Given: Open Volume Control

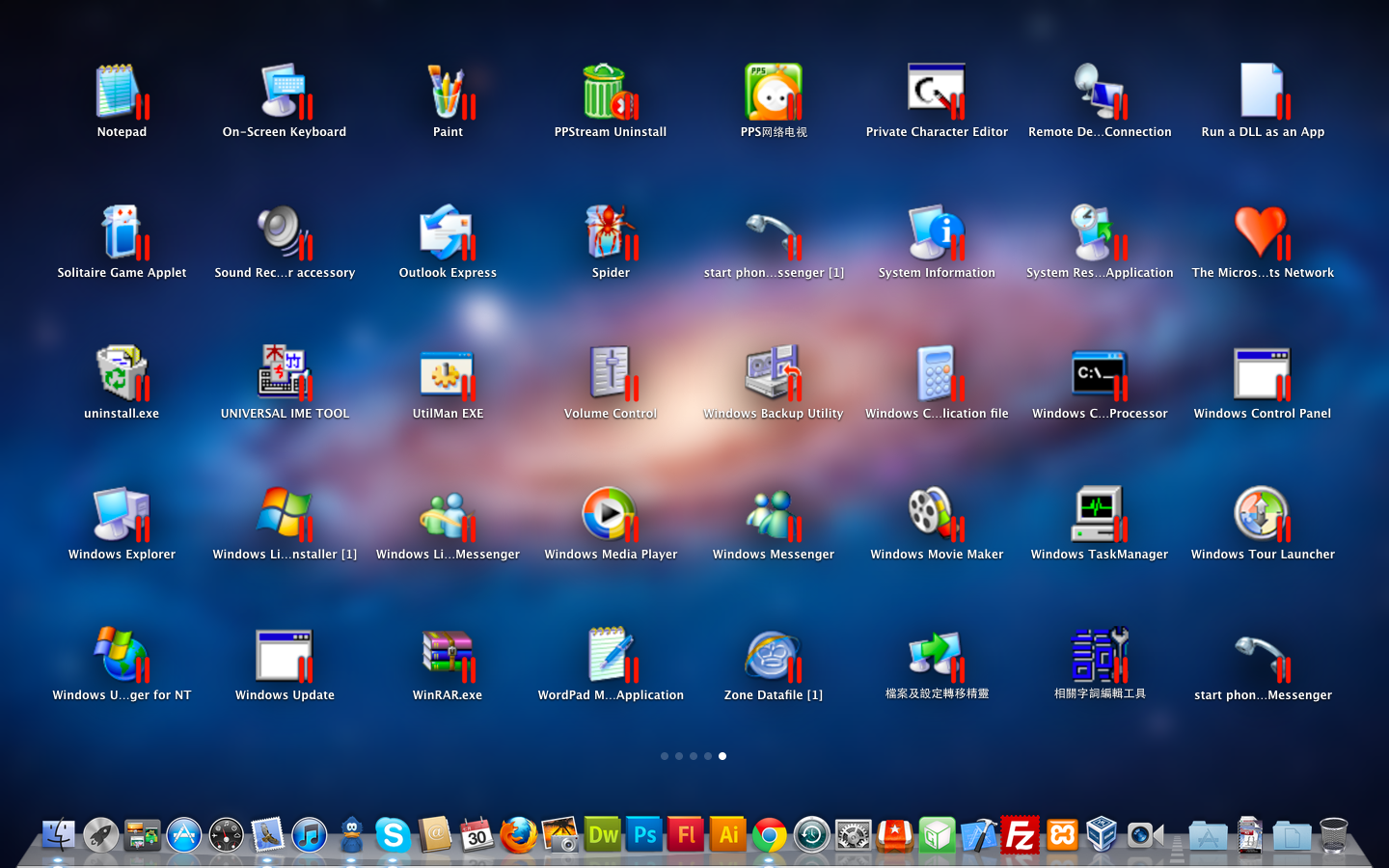Looking at the screenshot, I should [x=610, y=373].
